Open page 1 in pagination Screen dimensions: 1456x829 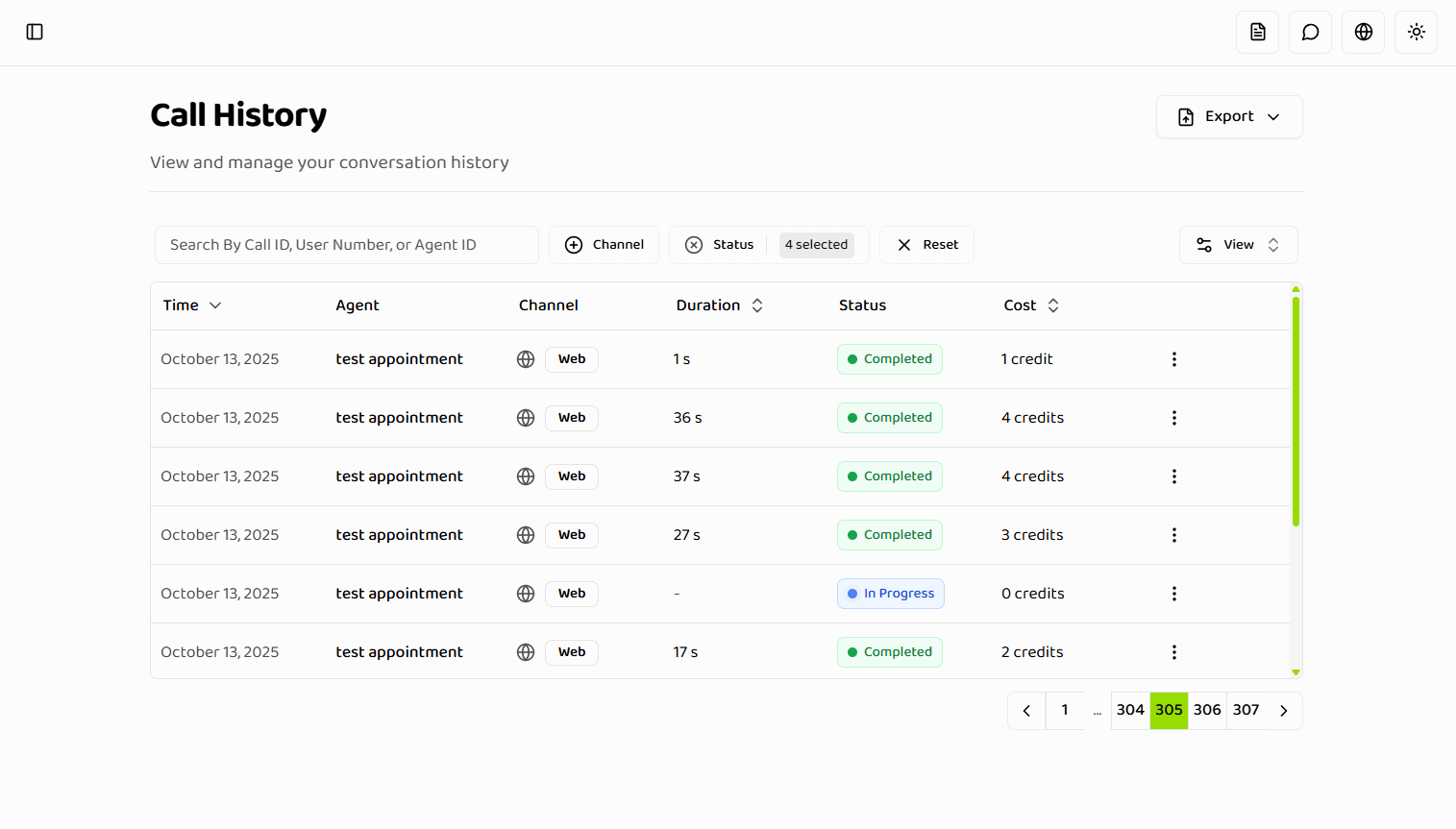[1065, 710]
